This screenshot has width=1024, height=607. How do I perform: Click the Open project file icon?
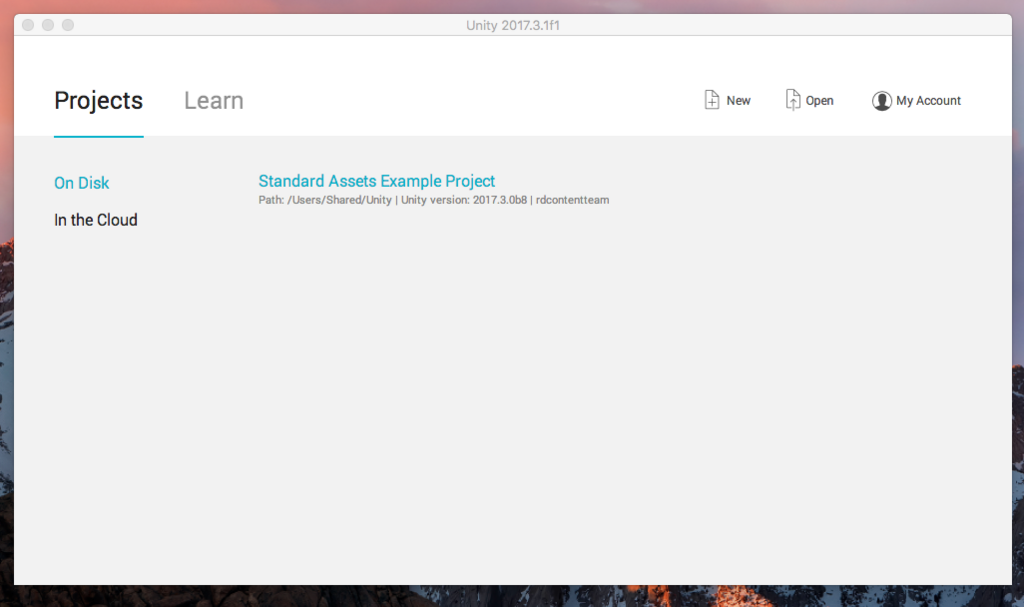(792, 100)
